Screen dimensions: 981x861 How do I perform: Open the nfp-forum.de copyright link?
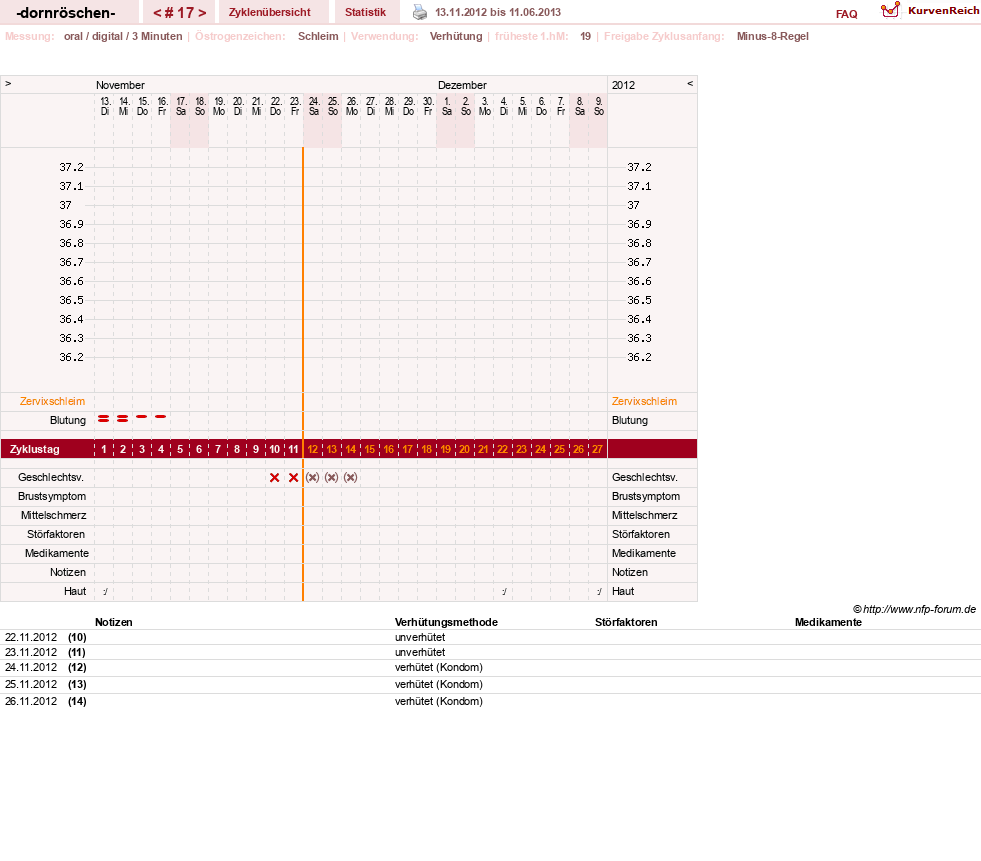pyautogui.click(x=914, y=609)
